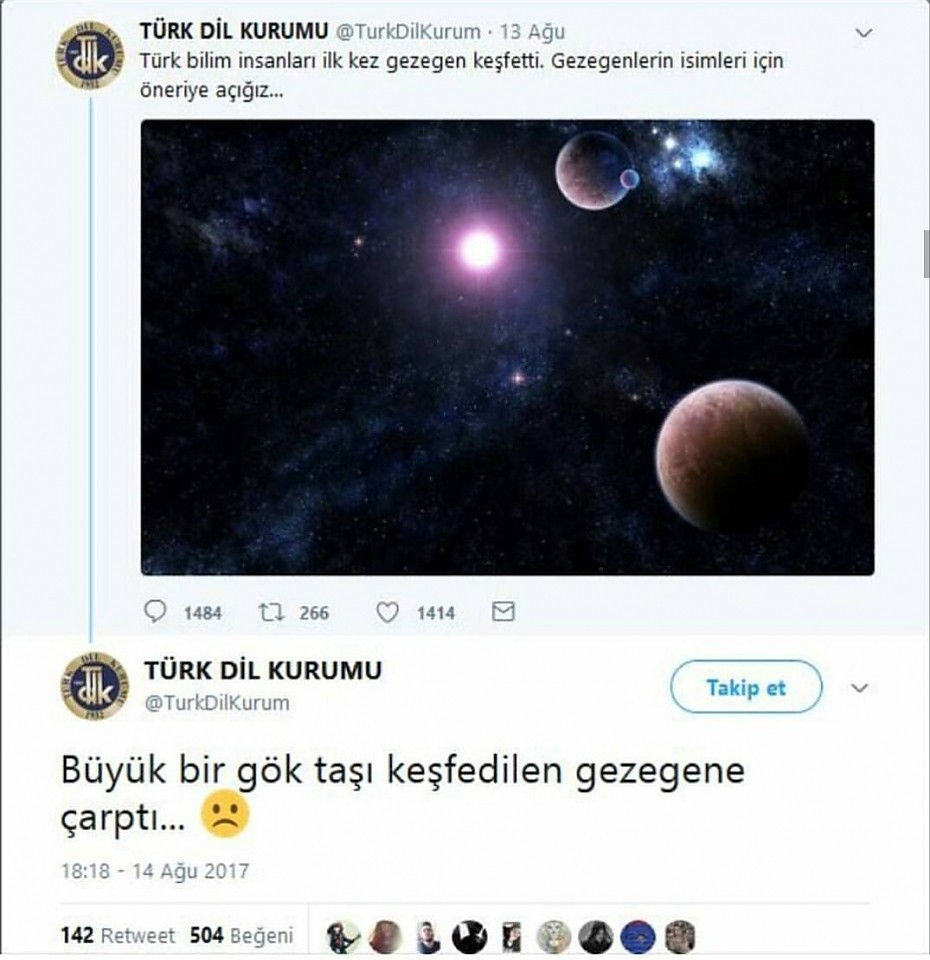The width and height of the screenshot is (930, 960).
Task: Retweet the planet discovery tweet
Action: click(x=271, y=612)
